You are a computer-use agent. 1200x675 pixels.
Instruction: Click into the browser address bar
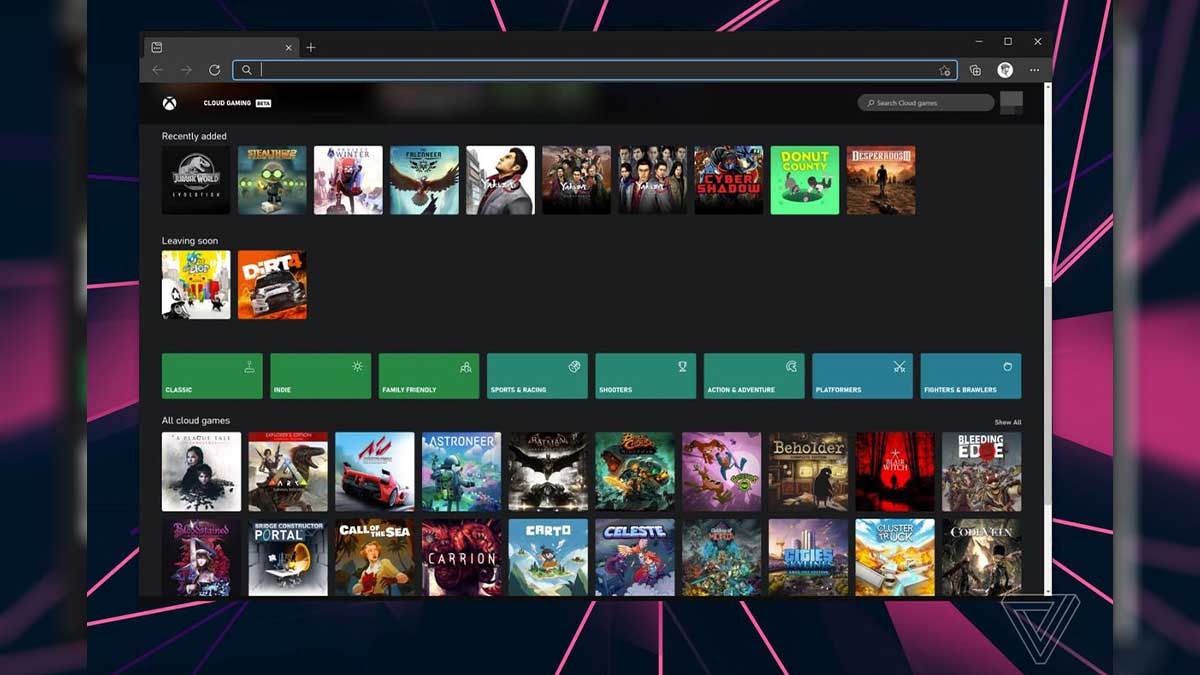click(595, 70)
